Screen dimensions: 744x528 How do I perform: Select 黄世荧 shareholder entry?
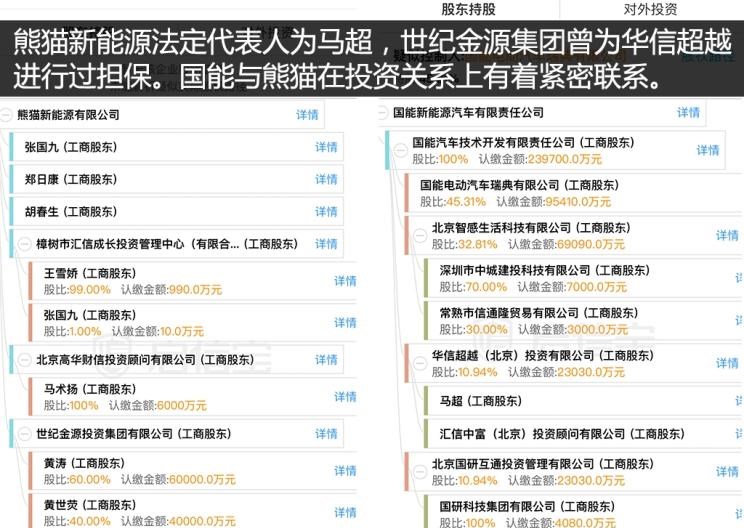pos(192,511)
